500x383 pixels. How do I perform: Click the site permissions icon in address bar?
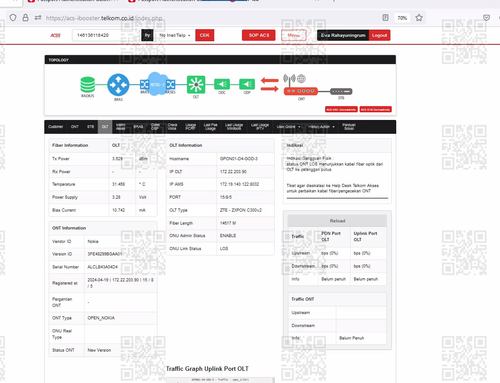point(38,18)
